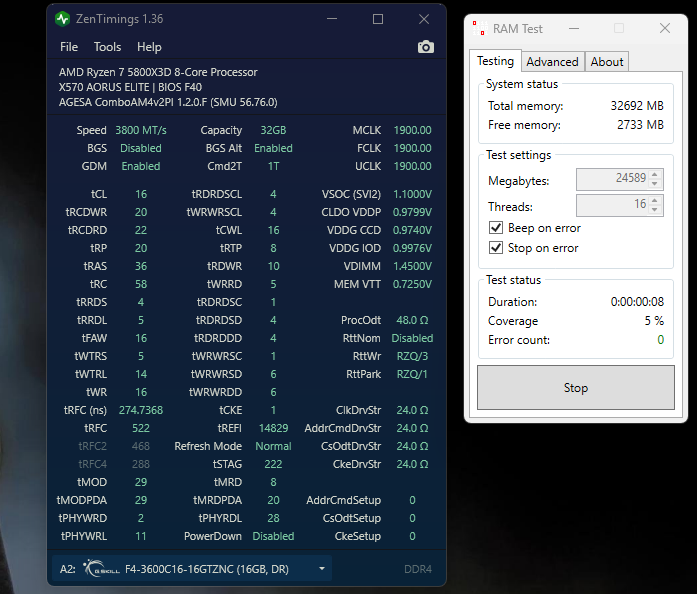Image resolution: width=697 pixels, height=594 pixels.
Task: Click the DDR4 label in ZenTimings footer
Action: [x=417, y=569]
